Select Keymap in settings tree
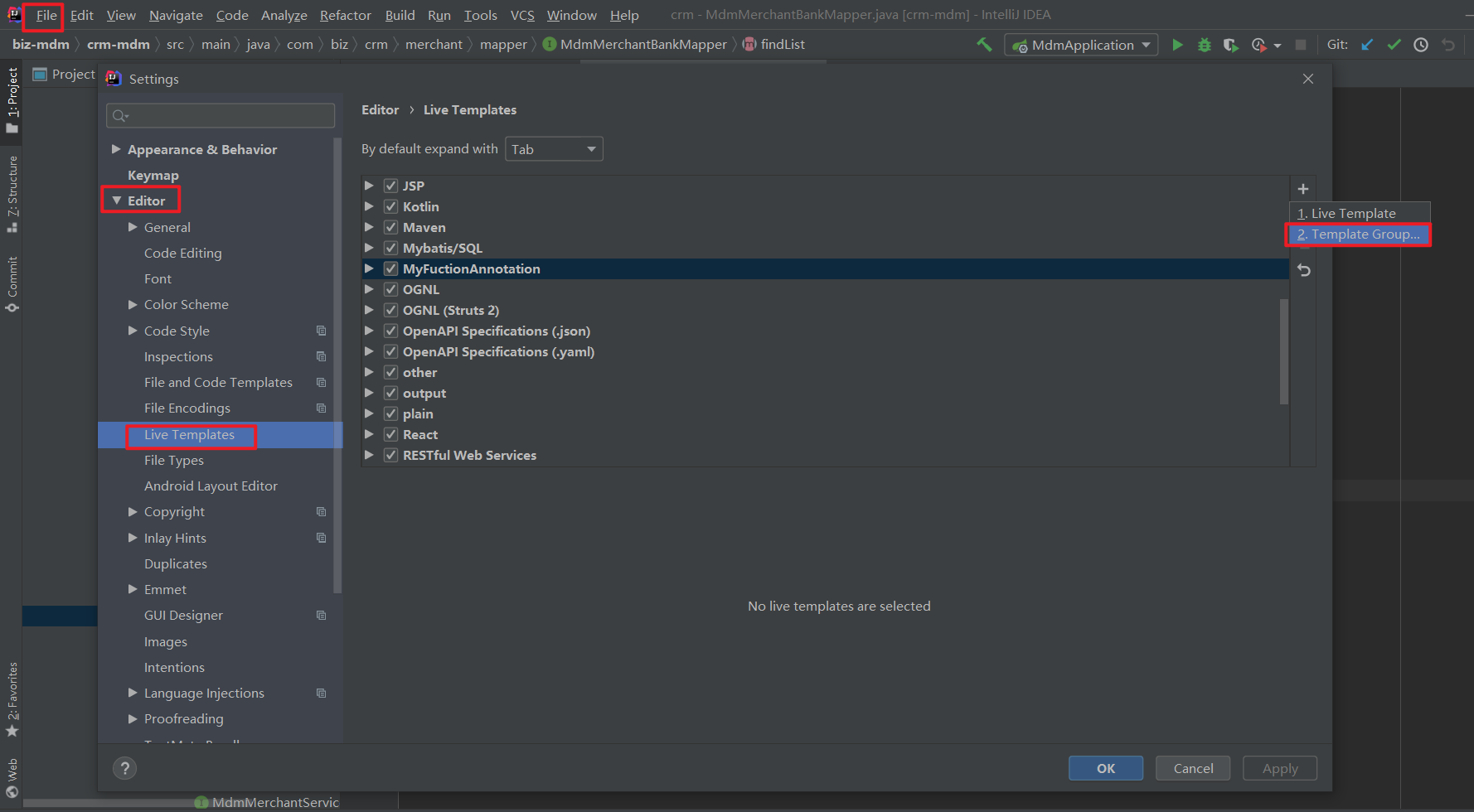Image resolution: width=1474 pixels, height=812 pixels. pos(153,175)
